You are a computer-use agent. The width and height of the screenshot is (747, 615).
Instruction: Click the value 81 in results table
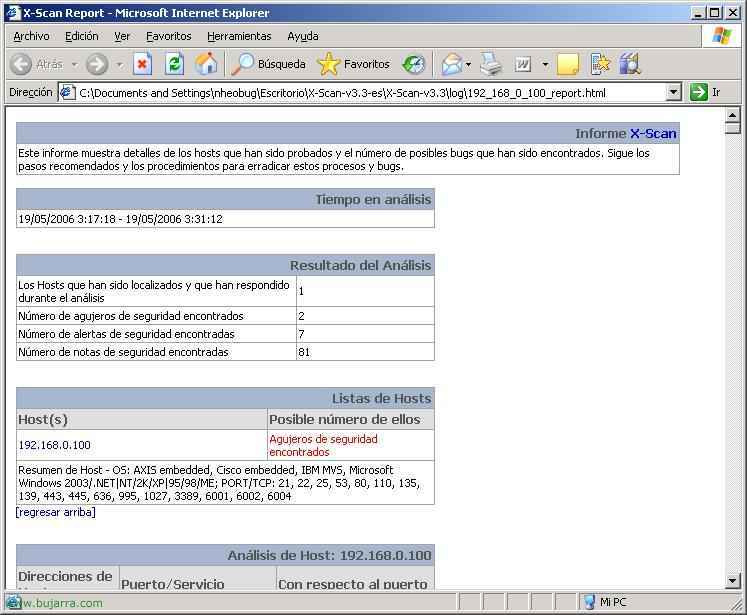coord(304,352)
